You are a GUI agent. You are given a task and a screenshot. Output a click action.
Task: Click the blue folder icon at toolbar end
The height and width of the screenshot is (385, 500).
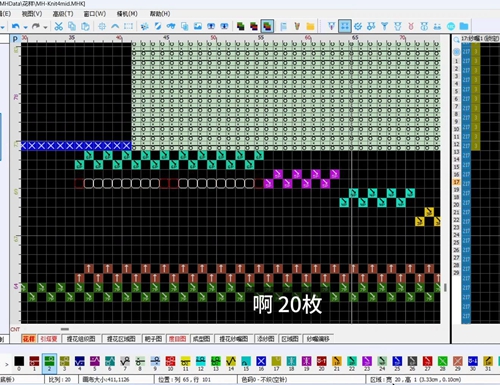464,26
